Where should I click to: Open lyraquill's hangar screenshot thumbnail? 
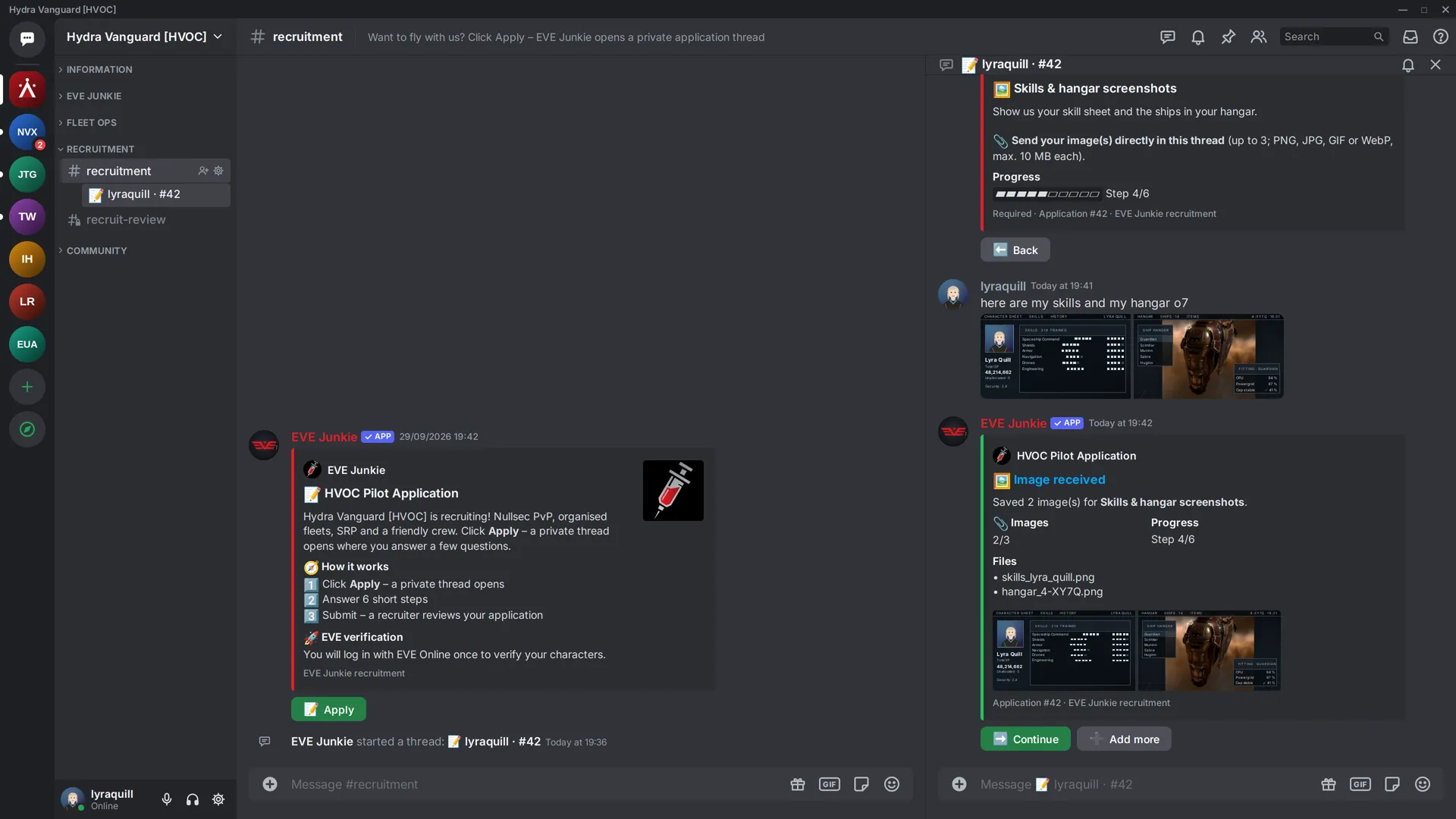[1209, 356]
